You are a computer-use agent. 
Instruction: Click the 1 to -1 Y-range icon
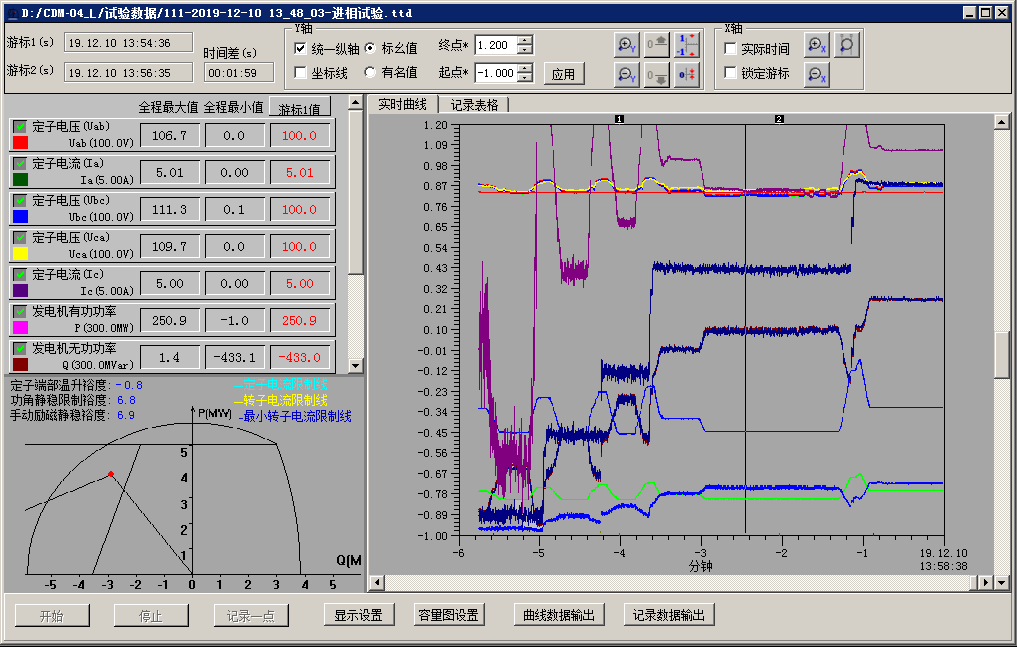686,45
